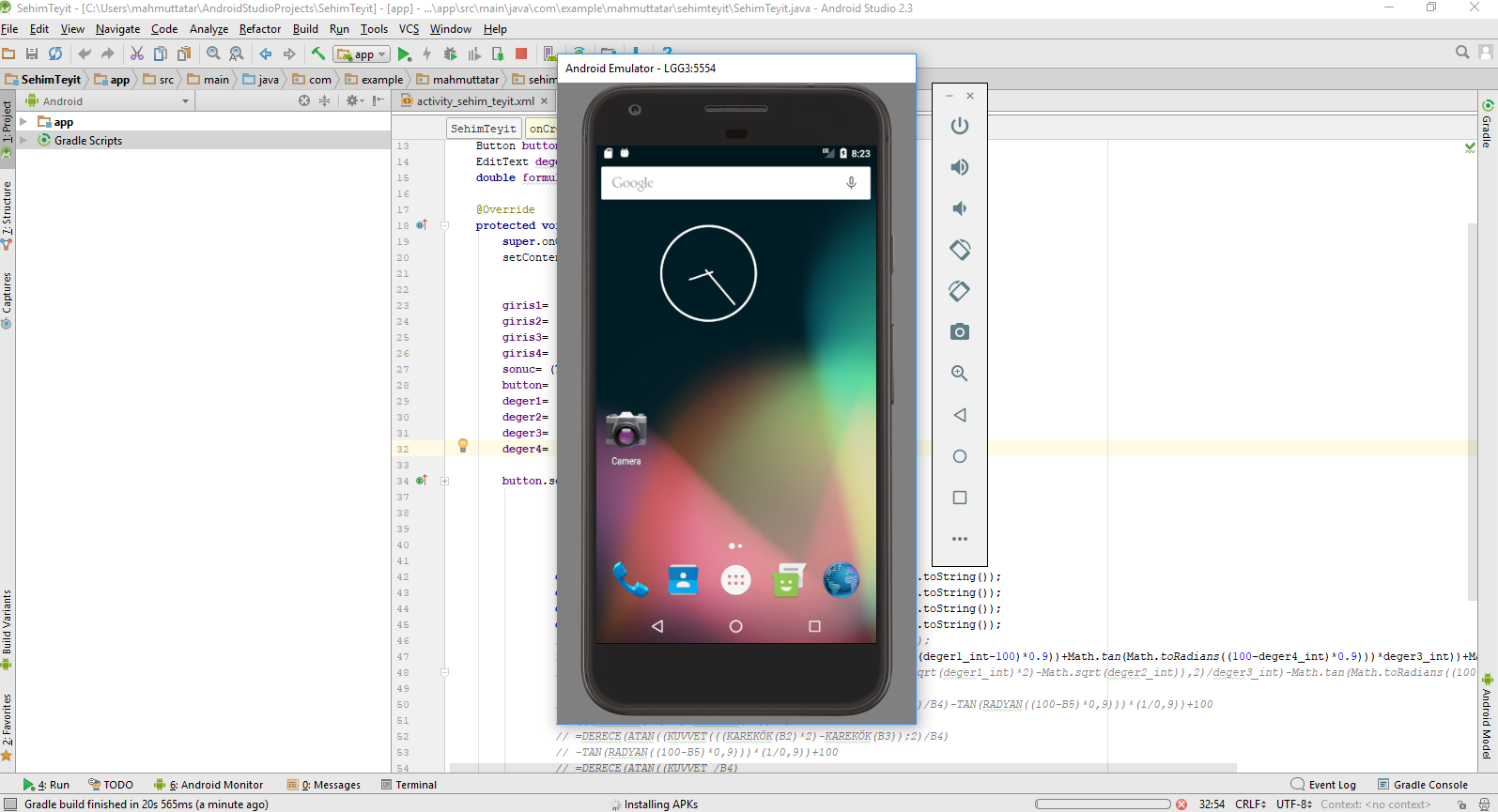Image resolution: width=1498 pixels, height=812 pixels.
Task: Expand the Gradle Scripts tree node
Action: pyautogui.click(x=23, y=141)
